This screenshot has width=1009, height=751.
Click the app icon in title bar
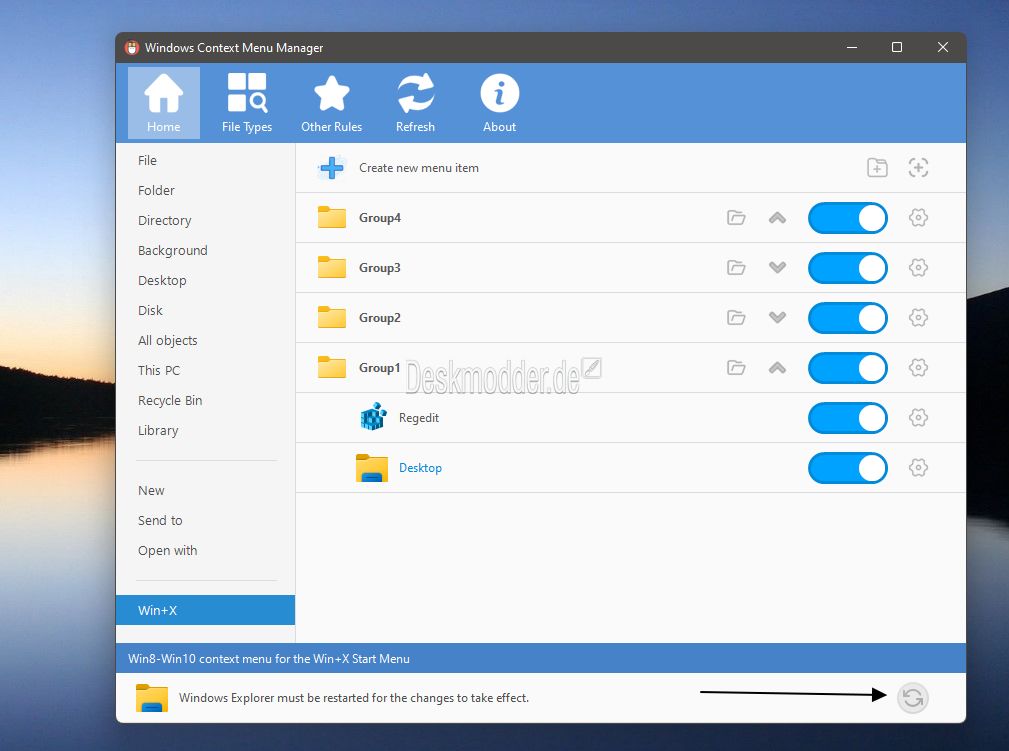(x=132, y=48)
